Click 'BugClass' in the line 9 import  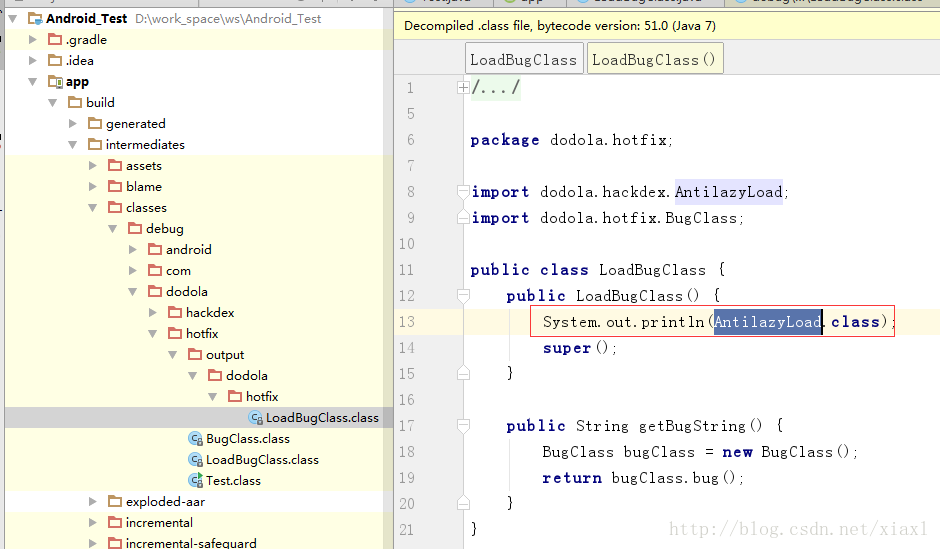[701, 218]
